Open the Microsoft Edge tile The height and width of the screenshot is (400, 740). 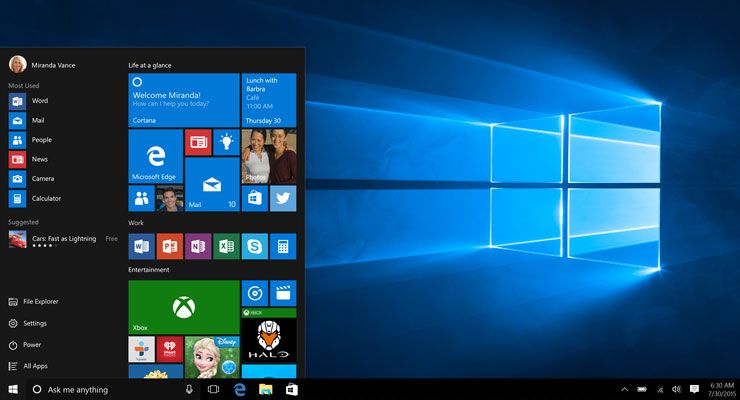(x=155, y=156)
